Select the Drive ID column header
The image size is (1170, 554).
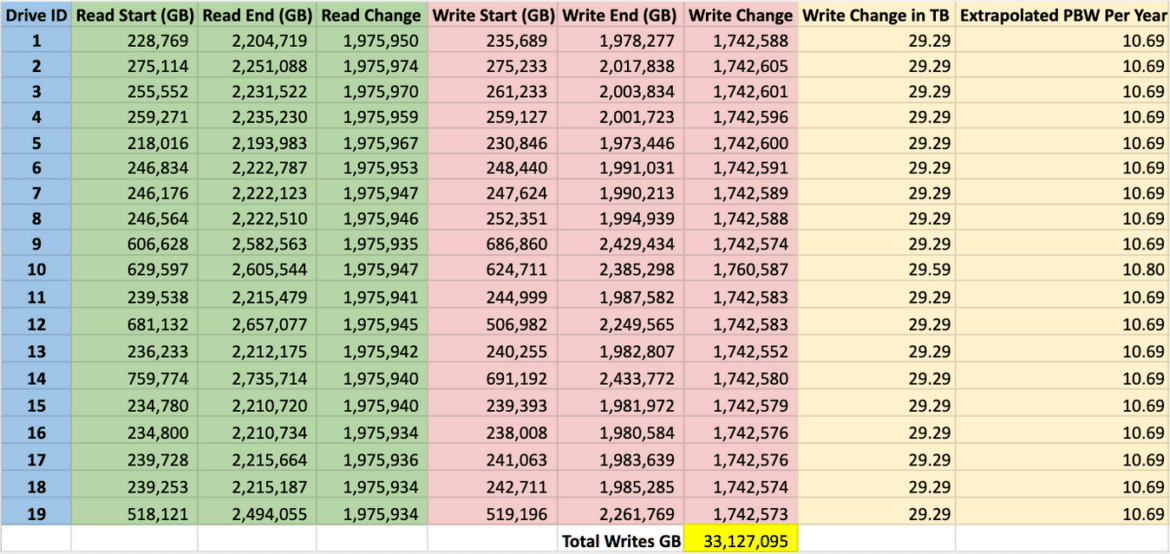click(x=37, y=15)
